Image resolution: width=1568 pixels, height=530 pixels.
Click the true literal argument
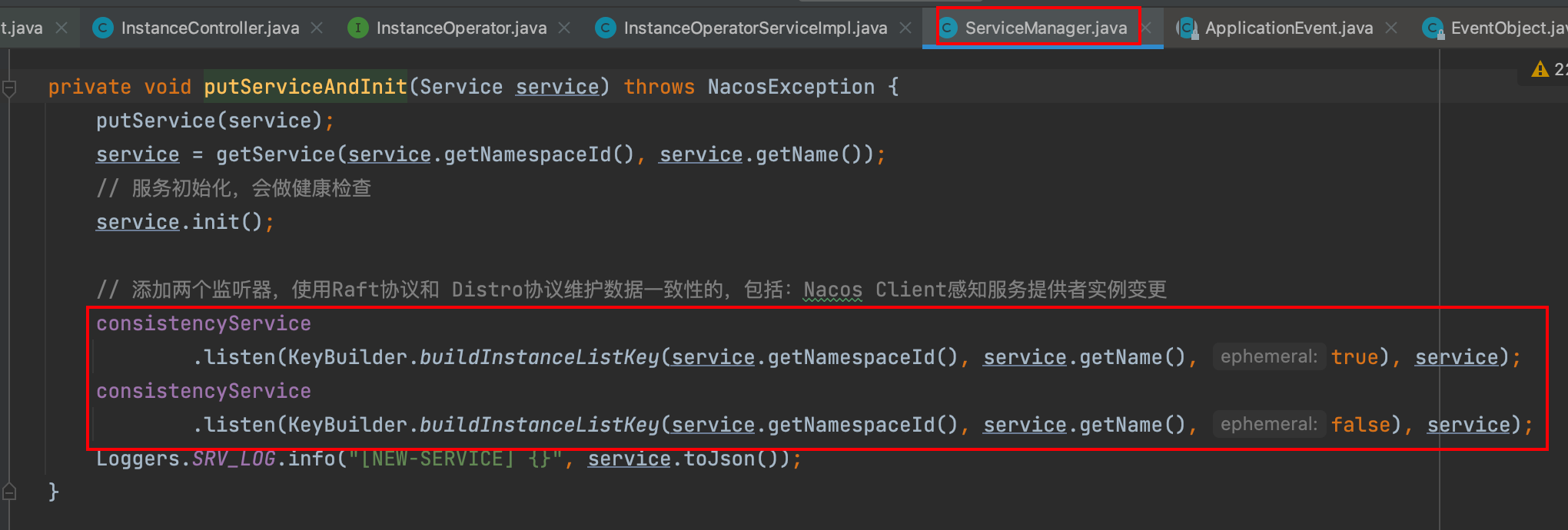(1355, 357)
